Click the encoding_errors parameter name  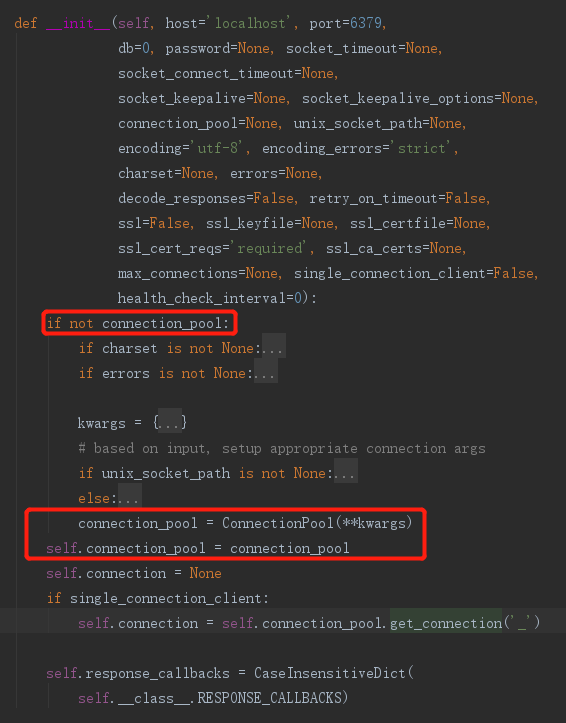[322, 148]
